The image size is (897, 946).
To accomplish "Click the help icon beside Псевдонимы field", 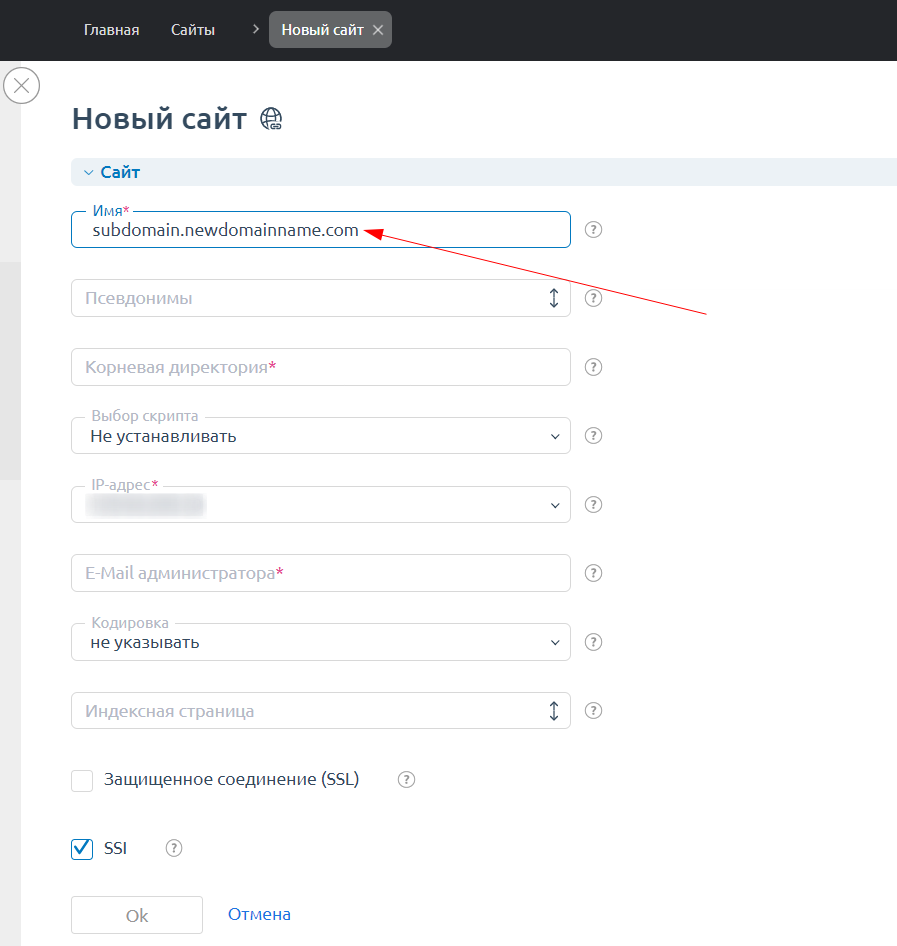I will tap(593, 298).
